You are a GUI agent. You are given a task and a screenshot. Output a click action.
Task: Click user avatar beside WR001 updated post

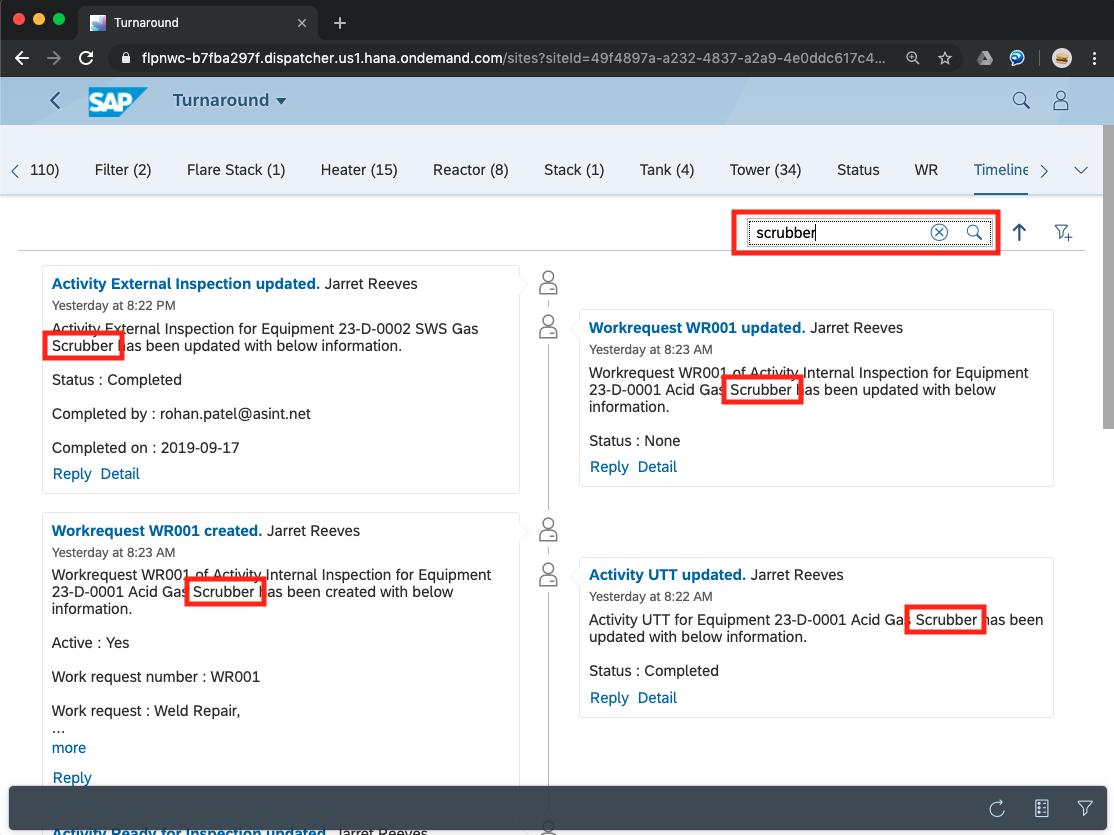click(x=548, y=327)
